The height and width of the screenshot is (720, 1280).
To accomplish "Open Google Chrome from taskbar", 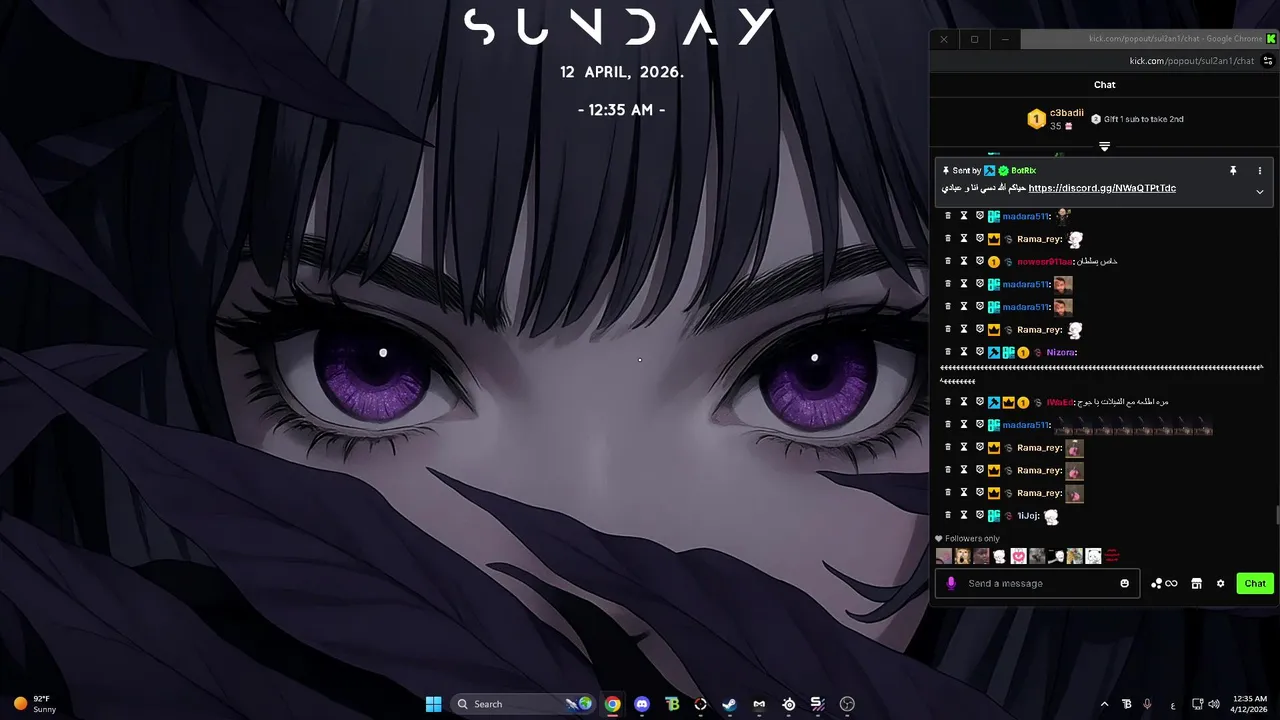I will point(612,704).
